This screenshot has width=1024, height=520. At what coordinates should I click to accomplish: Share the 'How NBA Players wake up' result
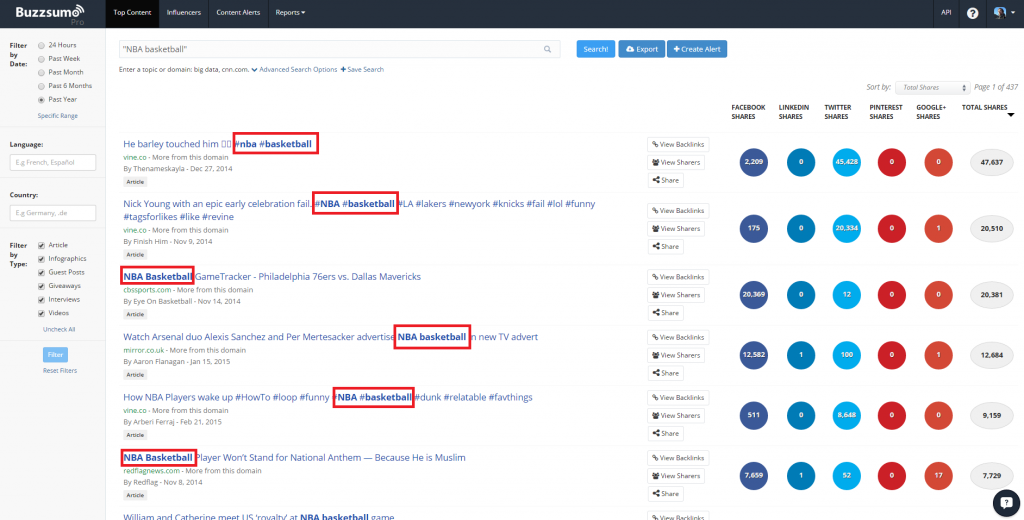pos(665,433)
